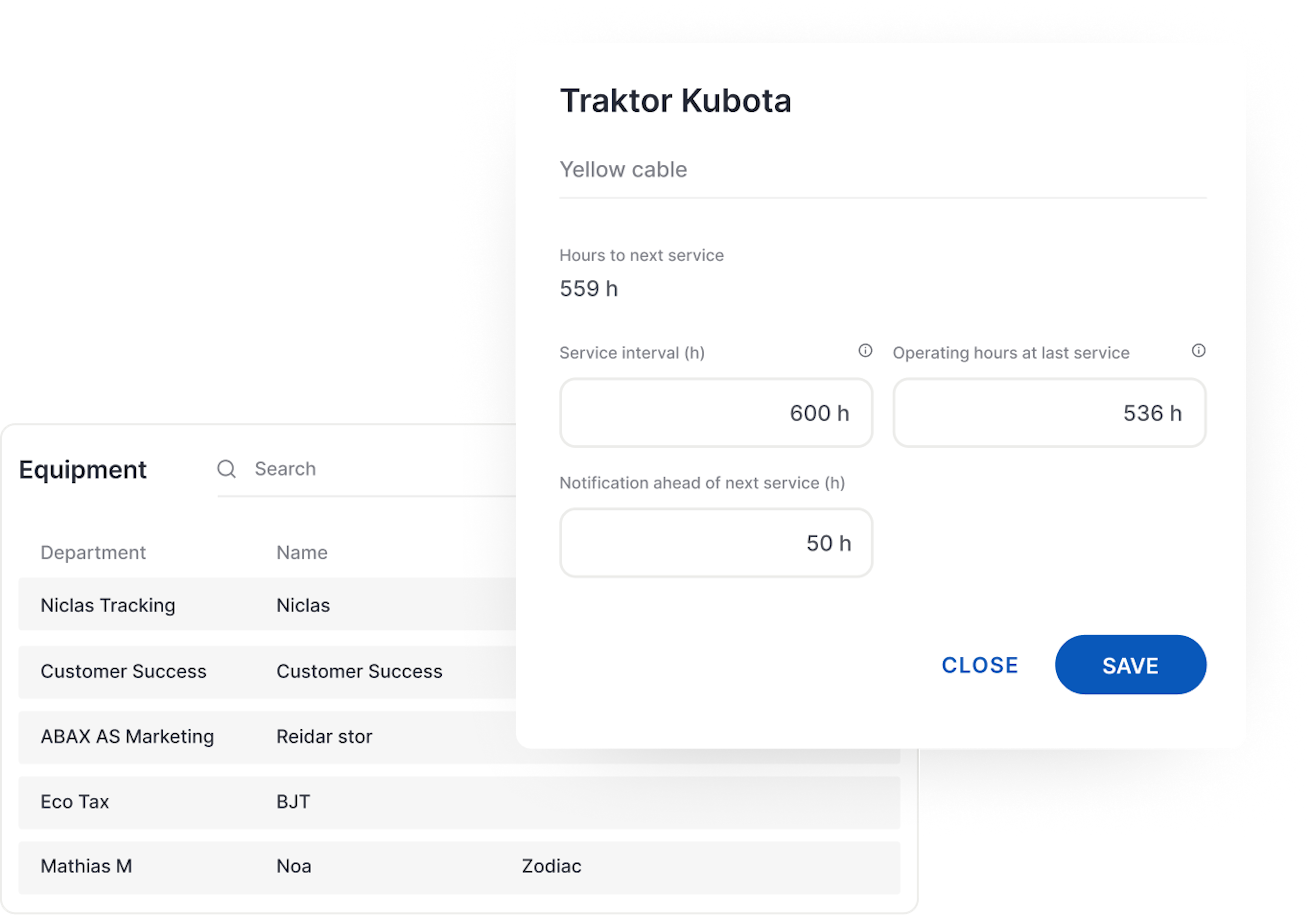Select the Eco Tax department cell
This screenshot has width=1312, height=915.
pyautogui.click(x=75, y=802)
